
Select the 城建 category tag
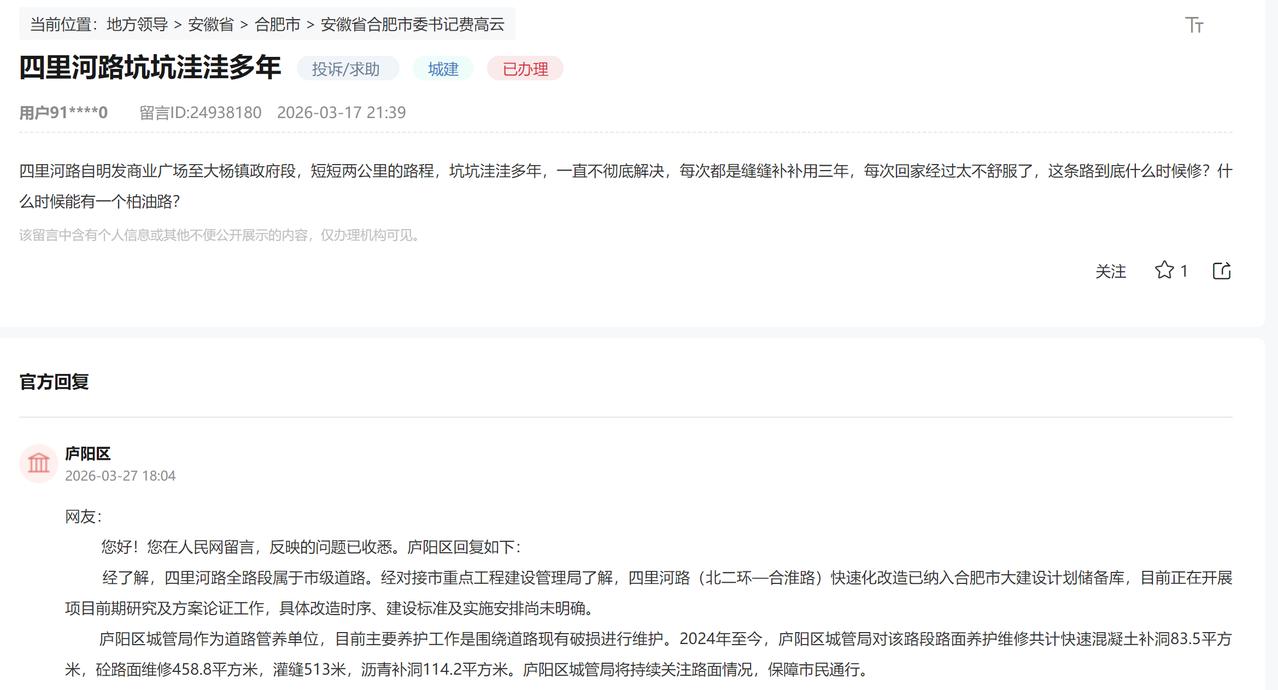click(443, 68)
